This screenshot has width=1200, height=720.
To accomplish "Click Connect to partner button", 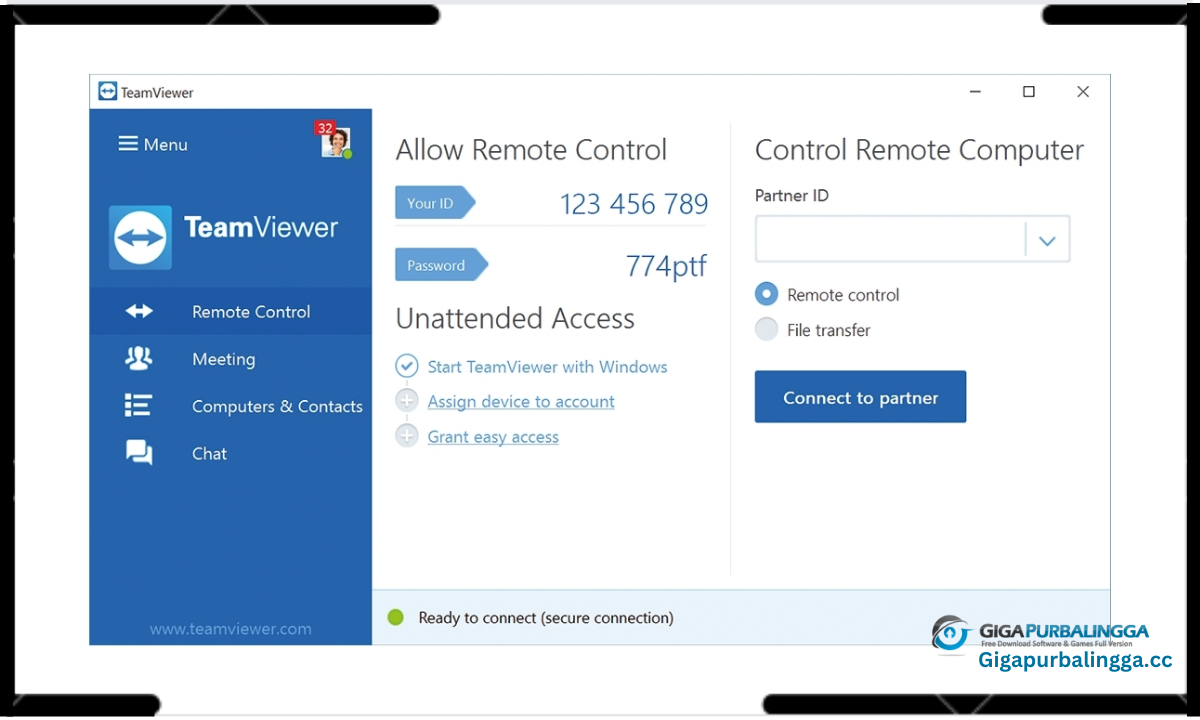I will pos(860,397).
